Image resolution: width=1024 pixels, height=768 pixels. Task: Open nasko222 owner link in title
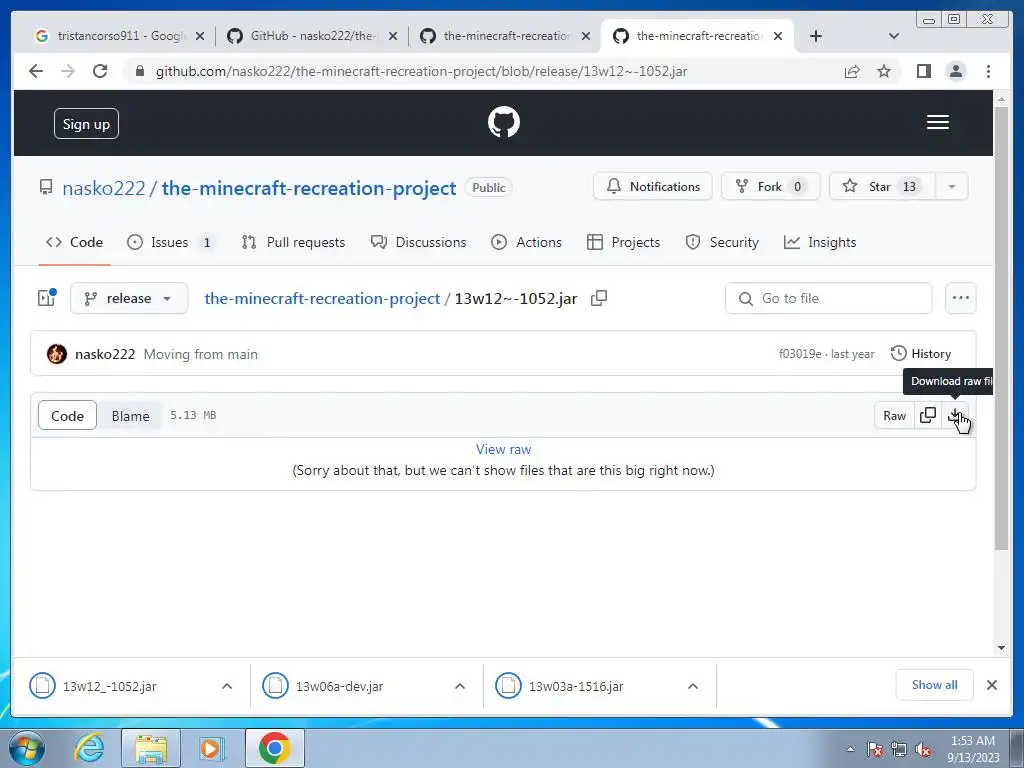103,188
